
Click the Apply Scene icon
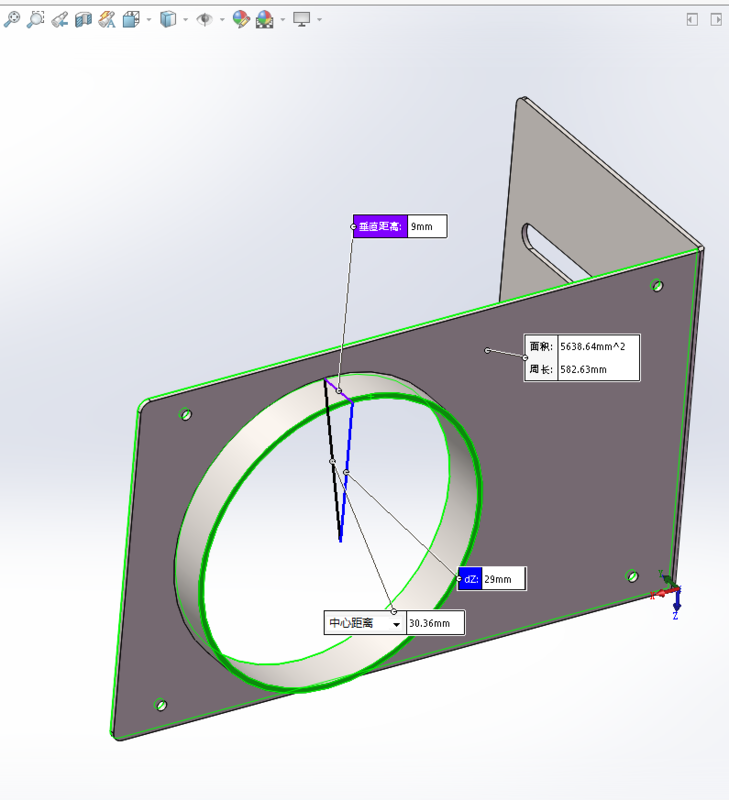[x=265, y=19]
